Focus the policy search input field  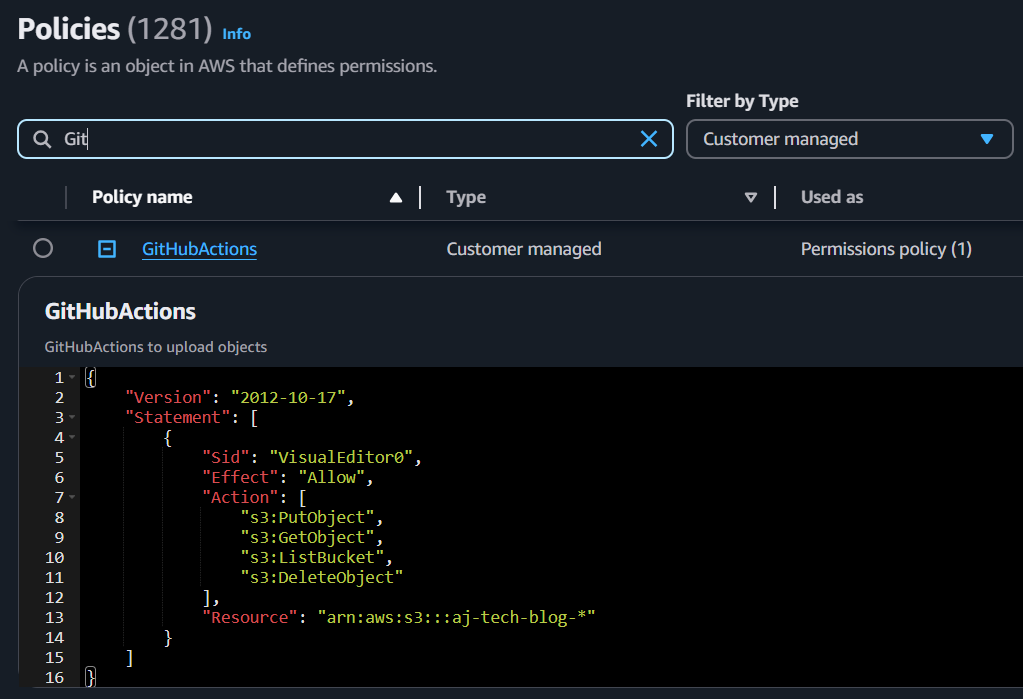coord(340,139)
